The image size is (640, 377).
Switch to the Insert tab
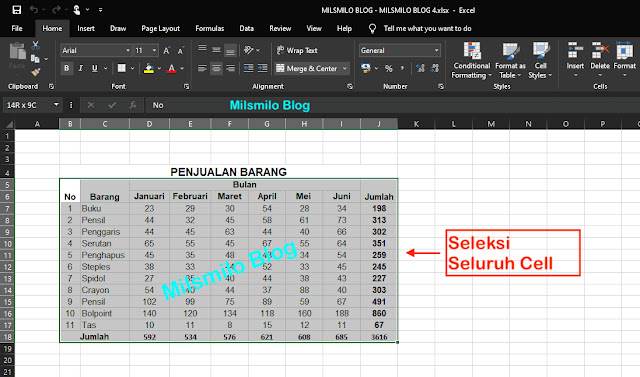[86, 28]
